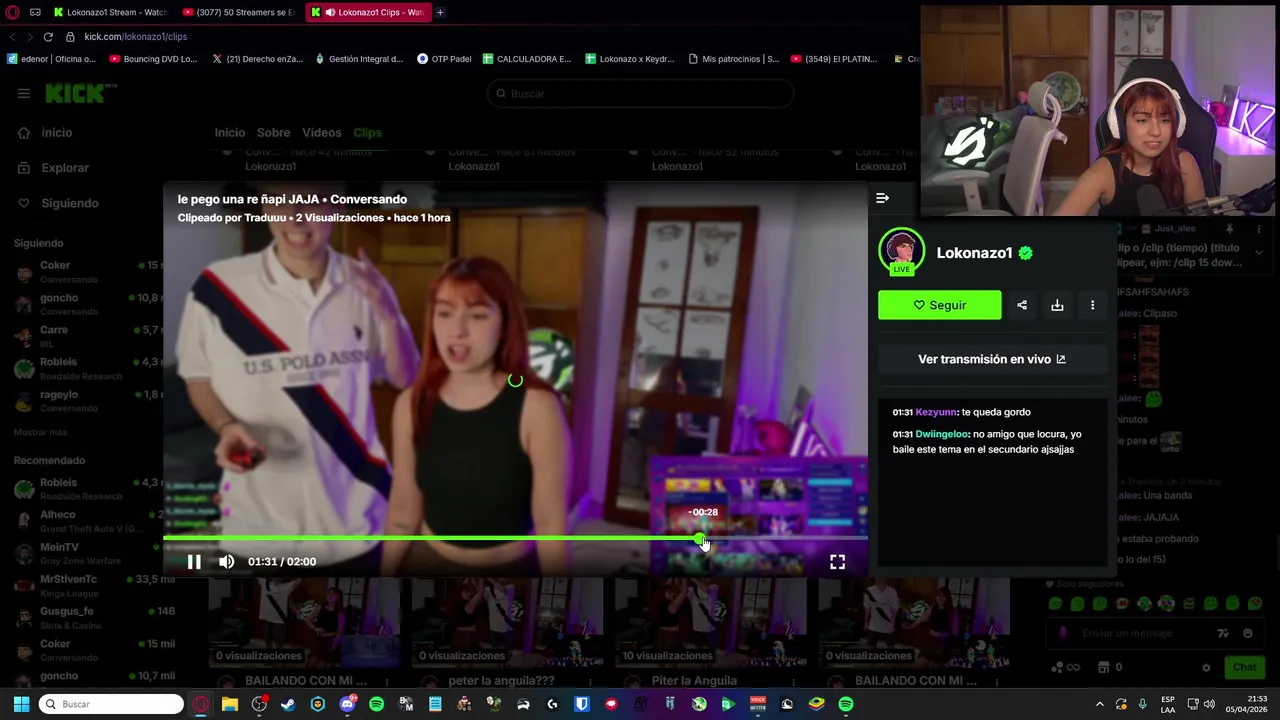Switch to the Videos channel tab

(x=321, y=132)
